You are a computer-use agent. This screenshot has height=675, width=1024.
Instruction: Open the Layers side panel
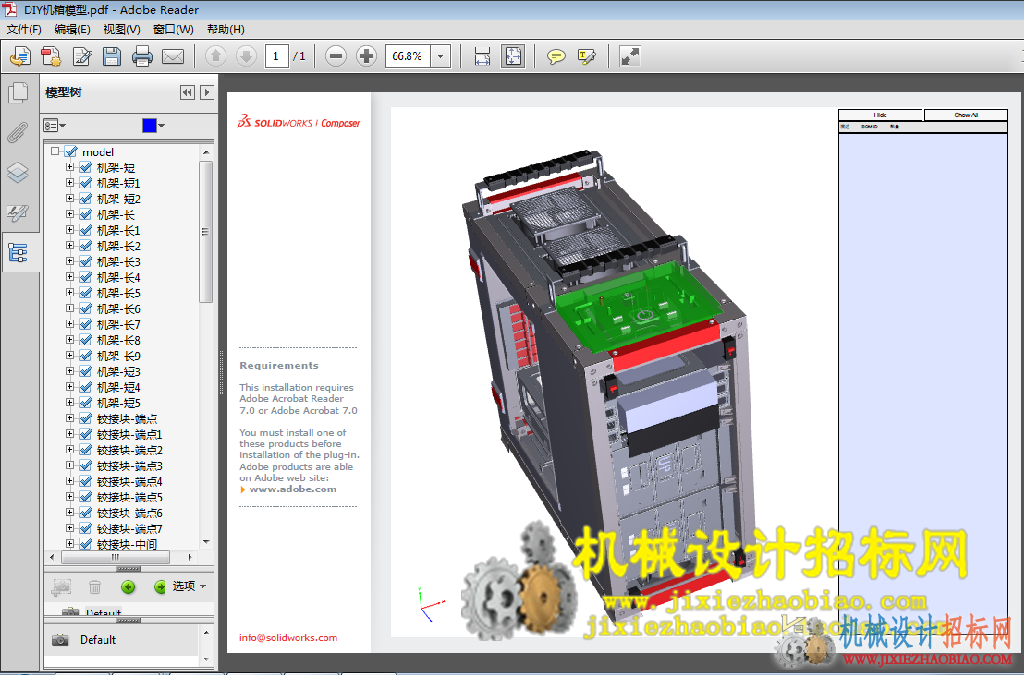18,172
